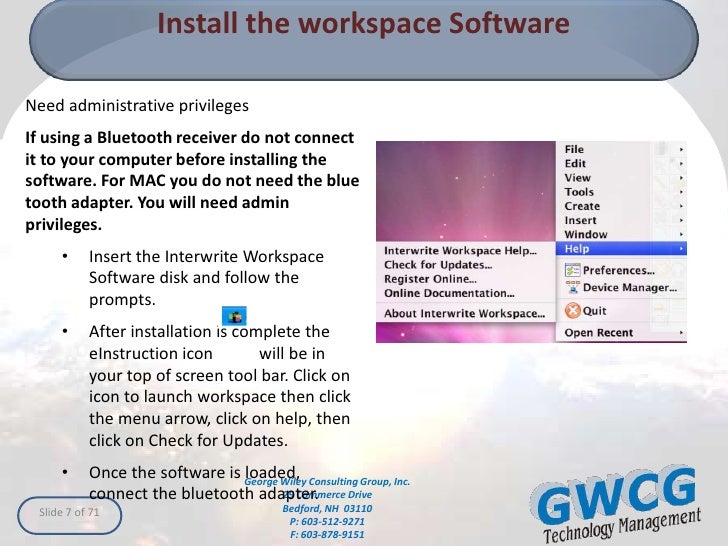
Task: Choose About Interwrite Workspace... in the submenu
Action: tap(464, 313)
